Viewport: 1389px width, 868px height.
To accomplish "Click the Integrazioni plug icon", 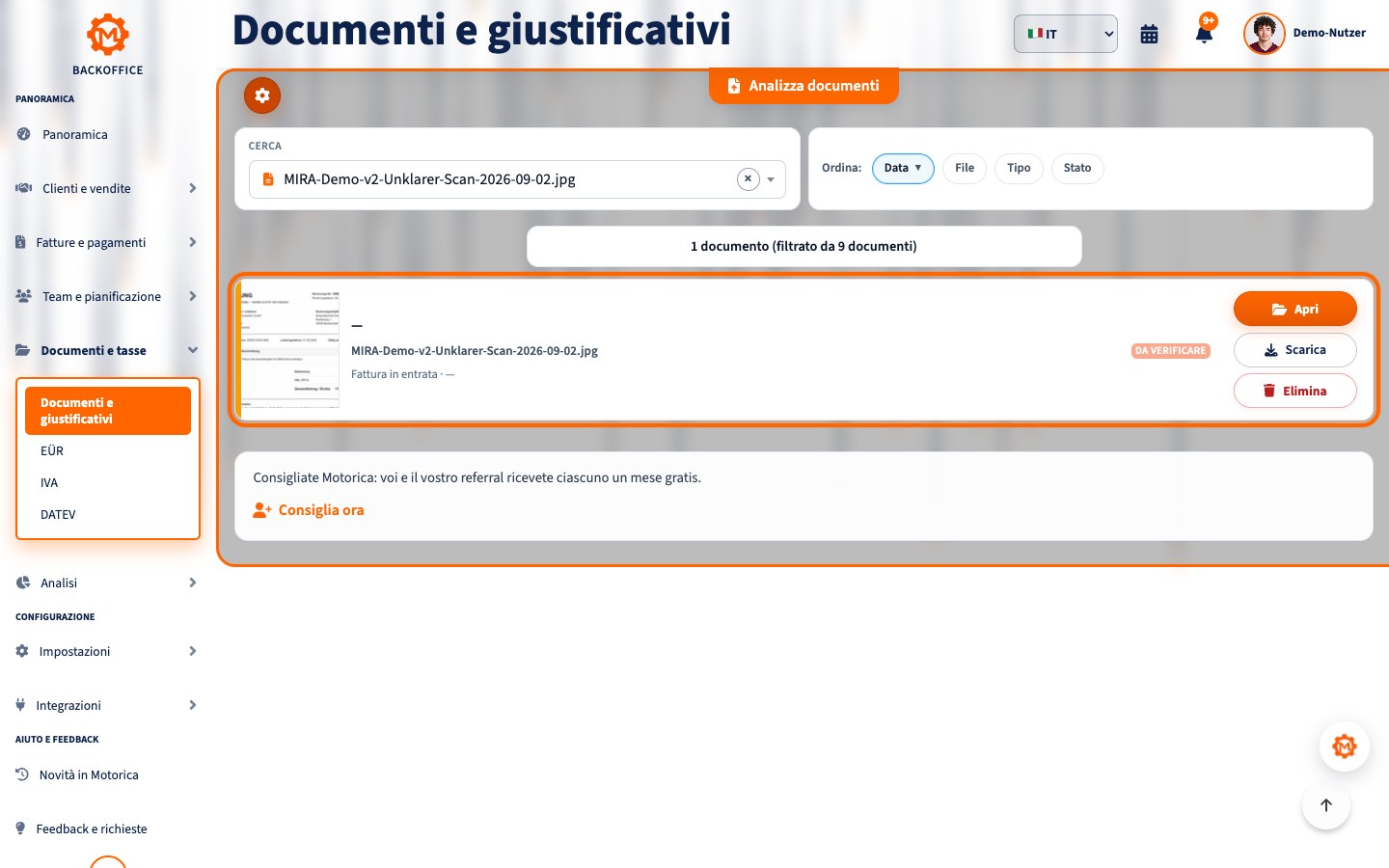I will tap(20, 705).
